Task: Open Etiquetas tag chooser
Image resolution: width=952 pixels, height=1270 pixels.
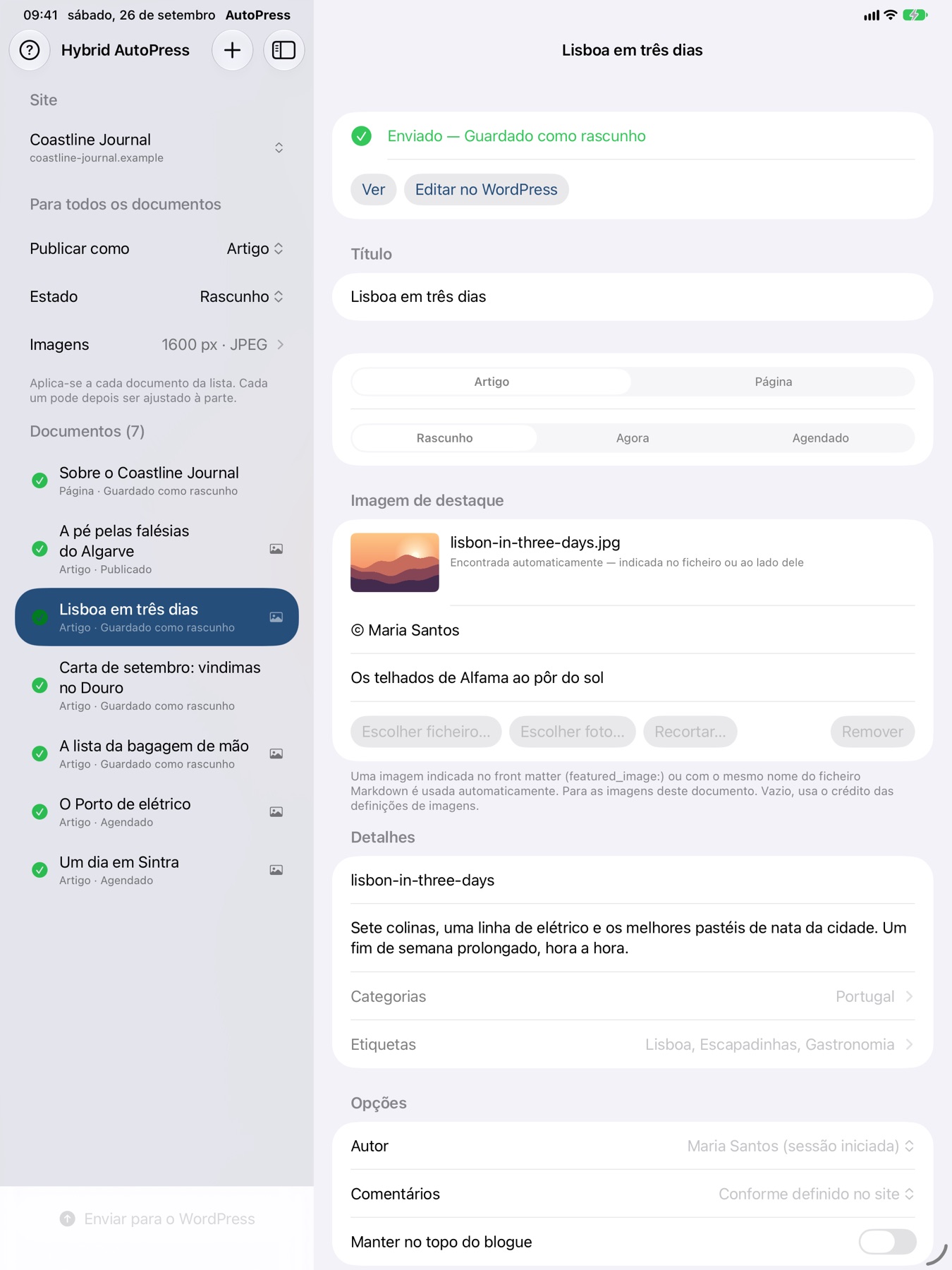Action: click(633, 1044)
